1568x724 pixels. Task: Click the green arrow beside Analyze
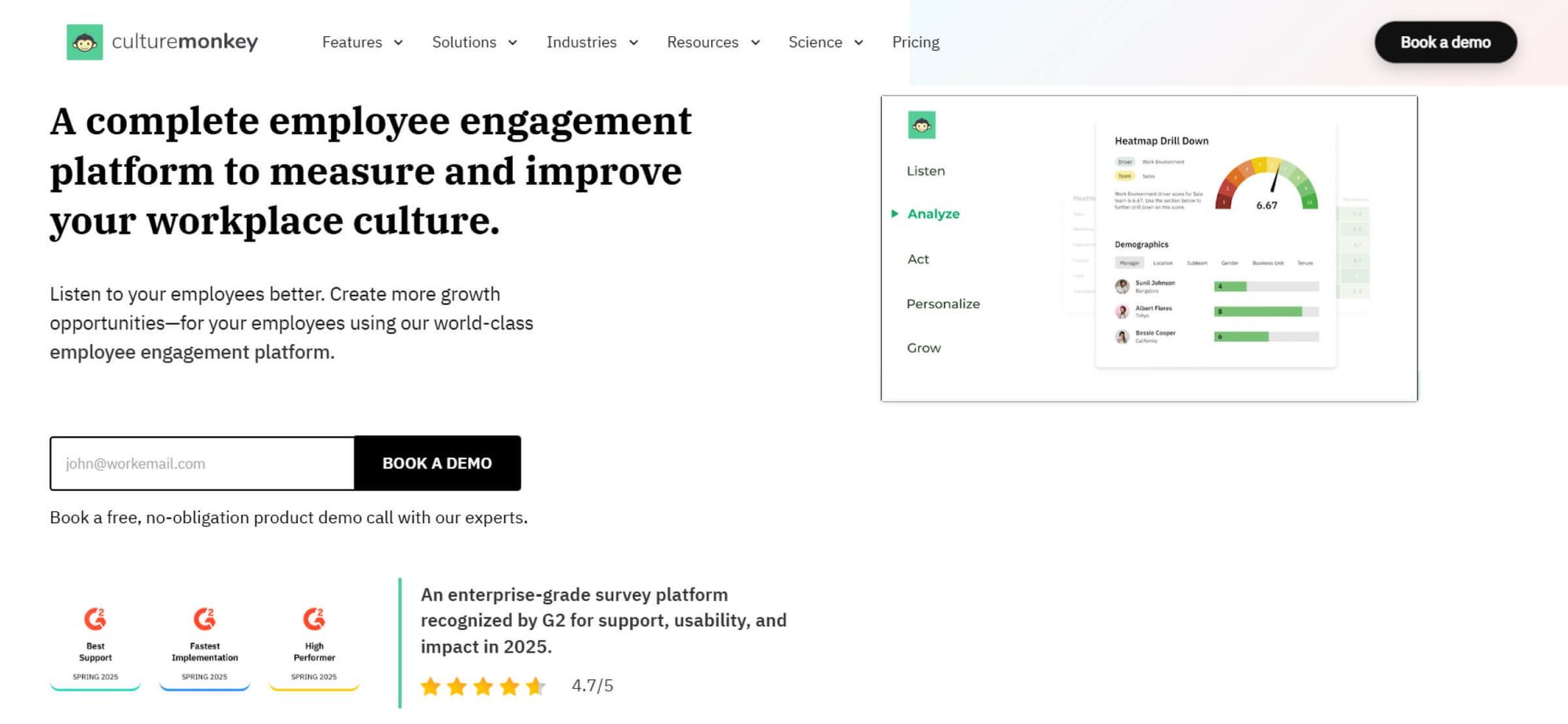pos(894,213)
